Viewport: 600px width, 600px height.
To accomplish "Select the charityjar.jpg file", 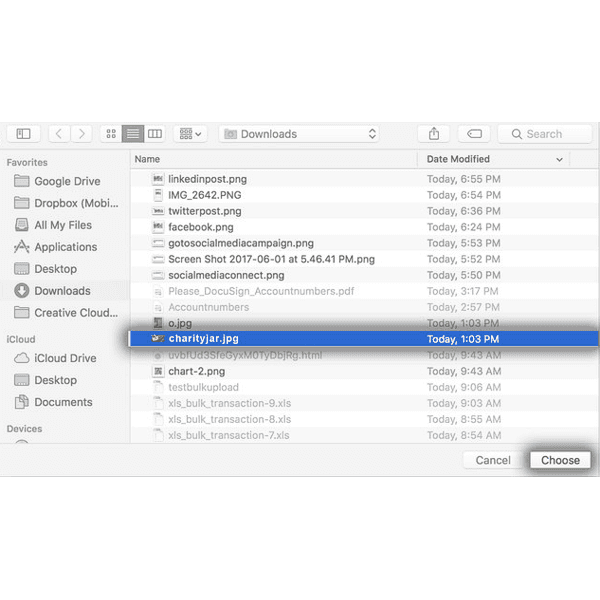I will coord(203,339).
